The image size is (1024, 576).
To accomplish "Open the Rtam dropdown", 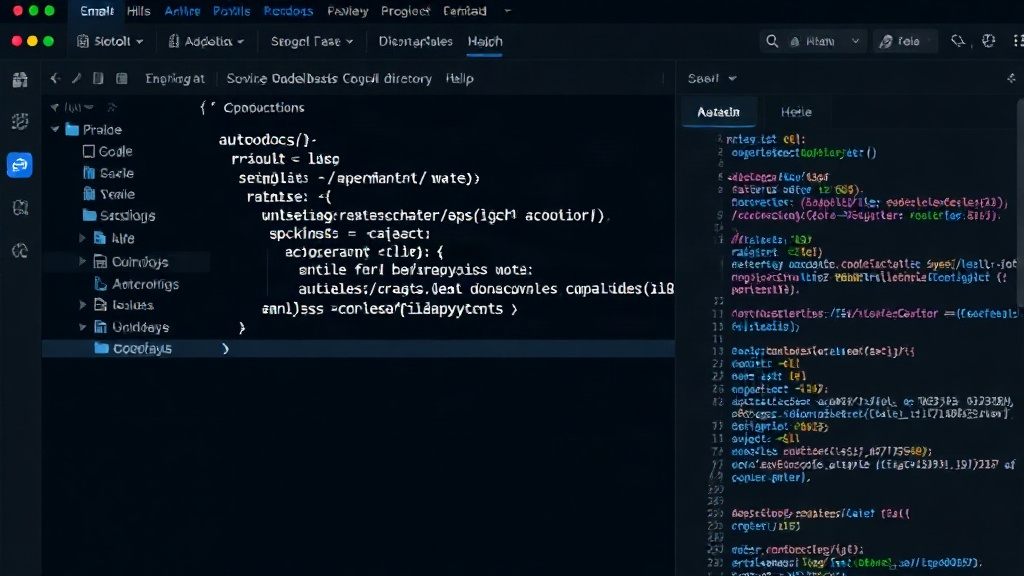I will [856, 41].
